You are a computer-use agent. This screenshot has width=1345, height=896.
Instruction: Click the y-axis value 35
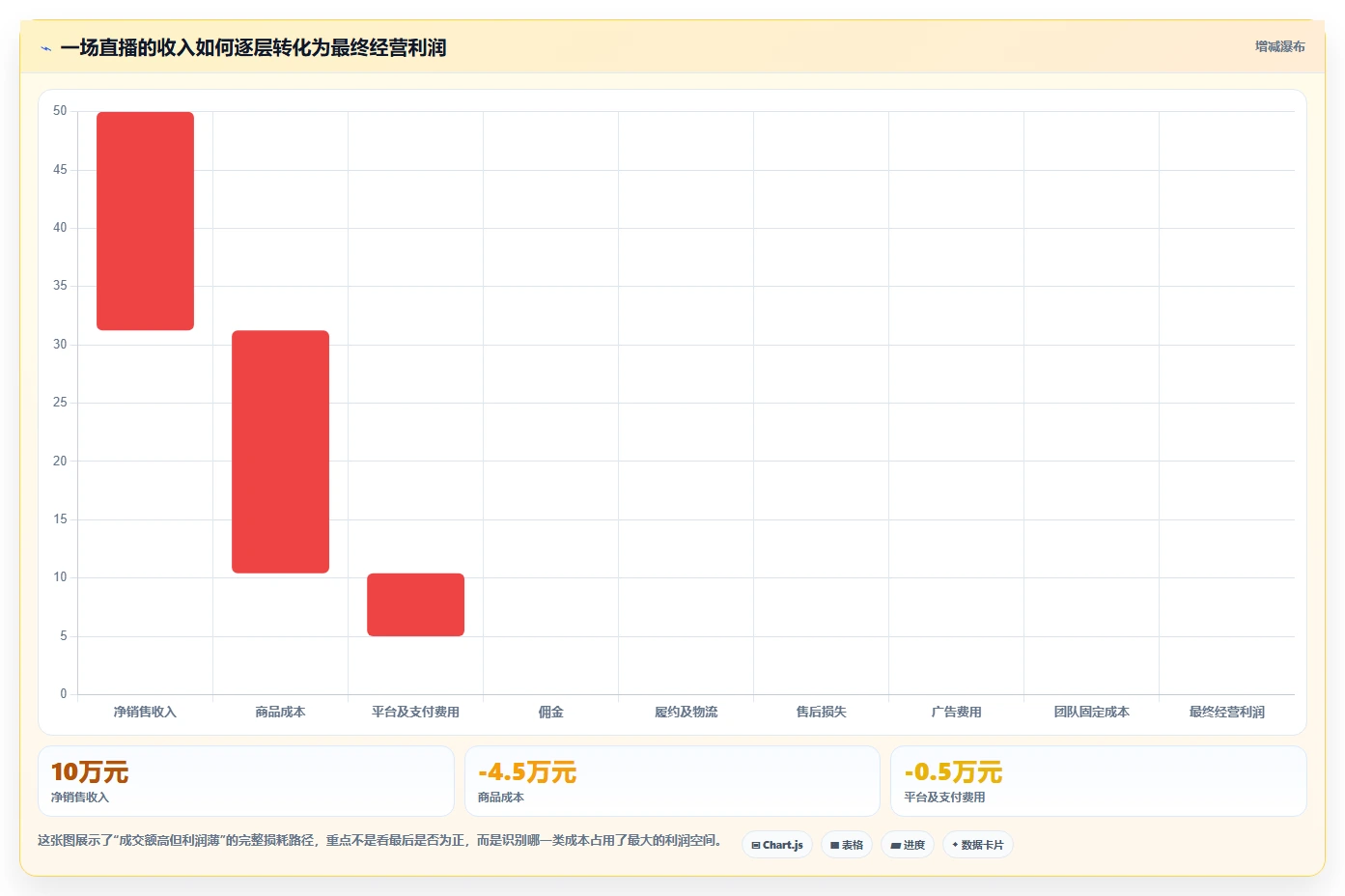pos(60,286)
